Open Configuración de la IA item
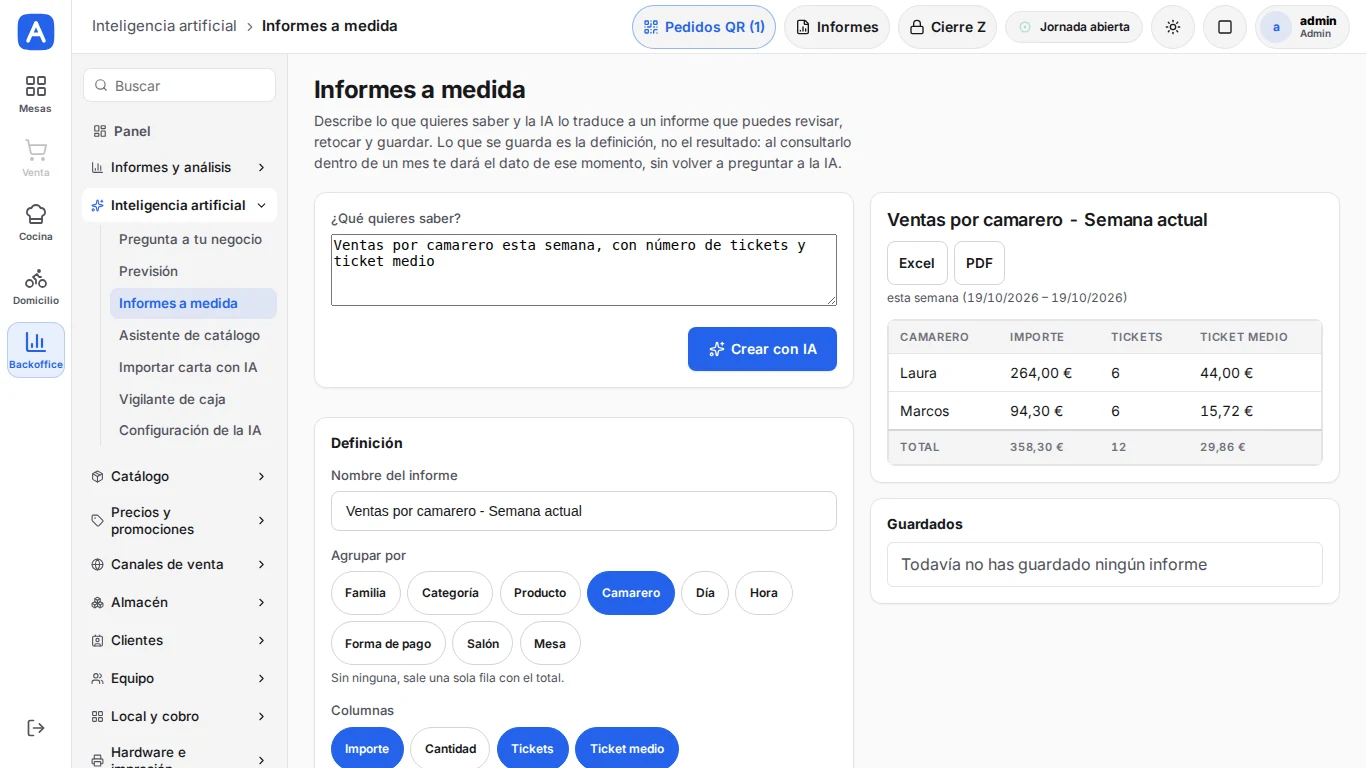Image resolution: width=1366 pixels, height=768 pixels. [193, 430]
